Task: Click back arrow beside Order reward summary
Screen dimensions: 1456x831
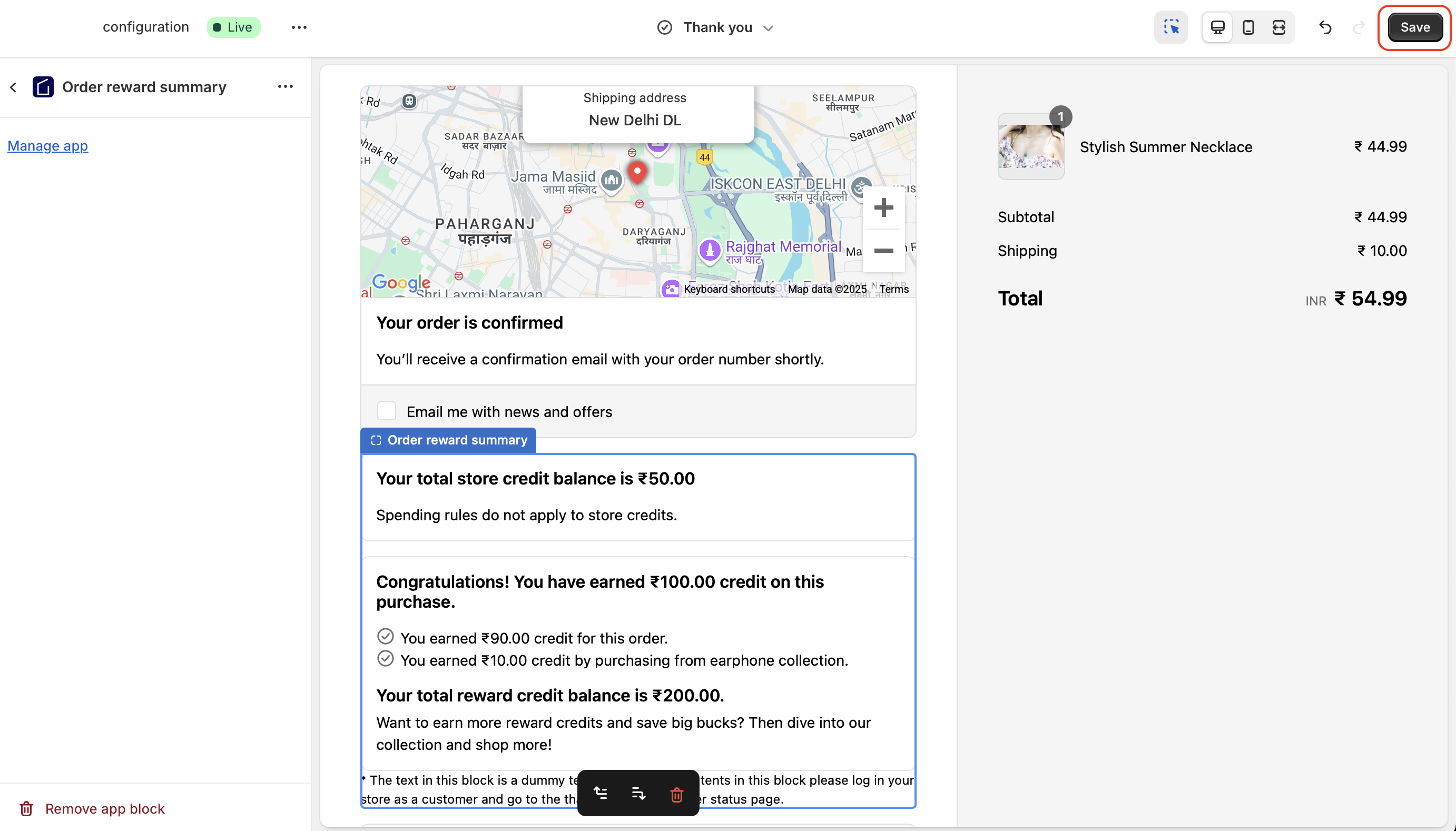Action: [14, 87]
